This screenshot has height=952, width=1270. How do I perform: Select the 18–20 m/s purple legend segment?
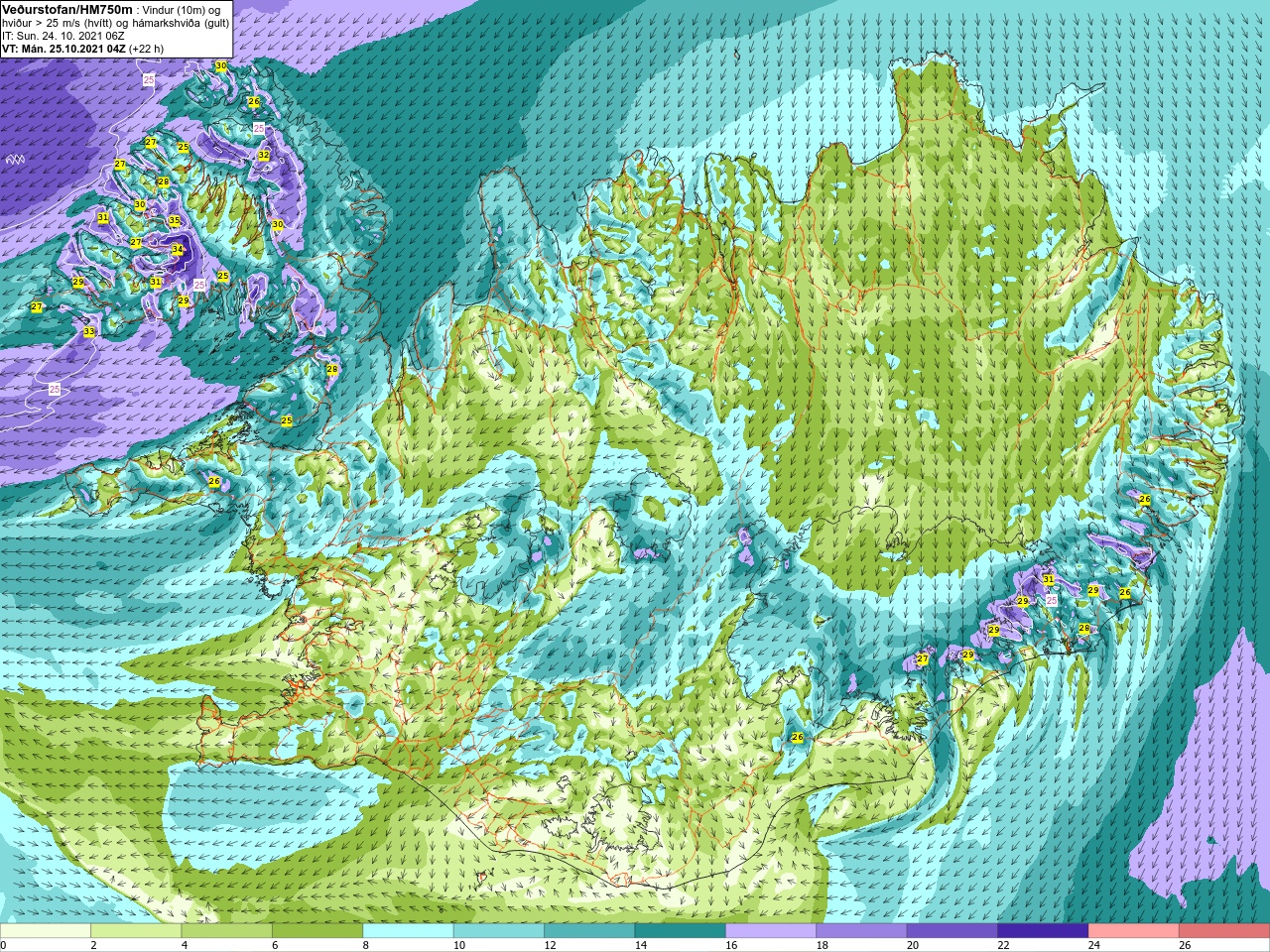click(861, 931)
